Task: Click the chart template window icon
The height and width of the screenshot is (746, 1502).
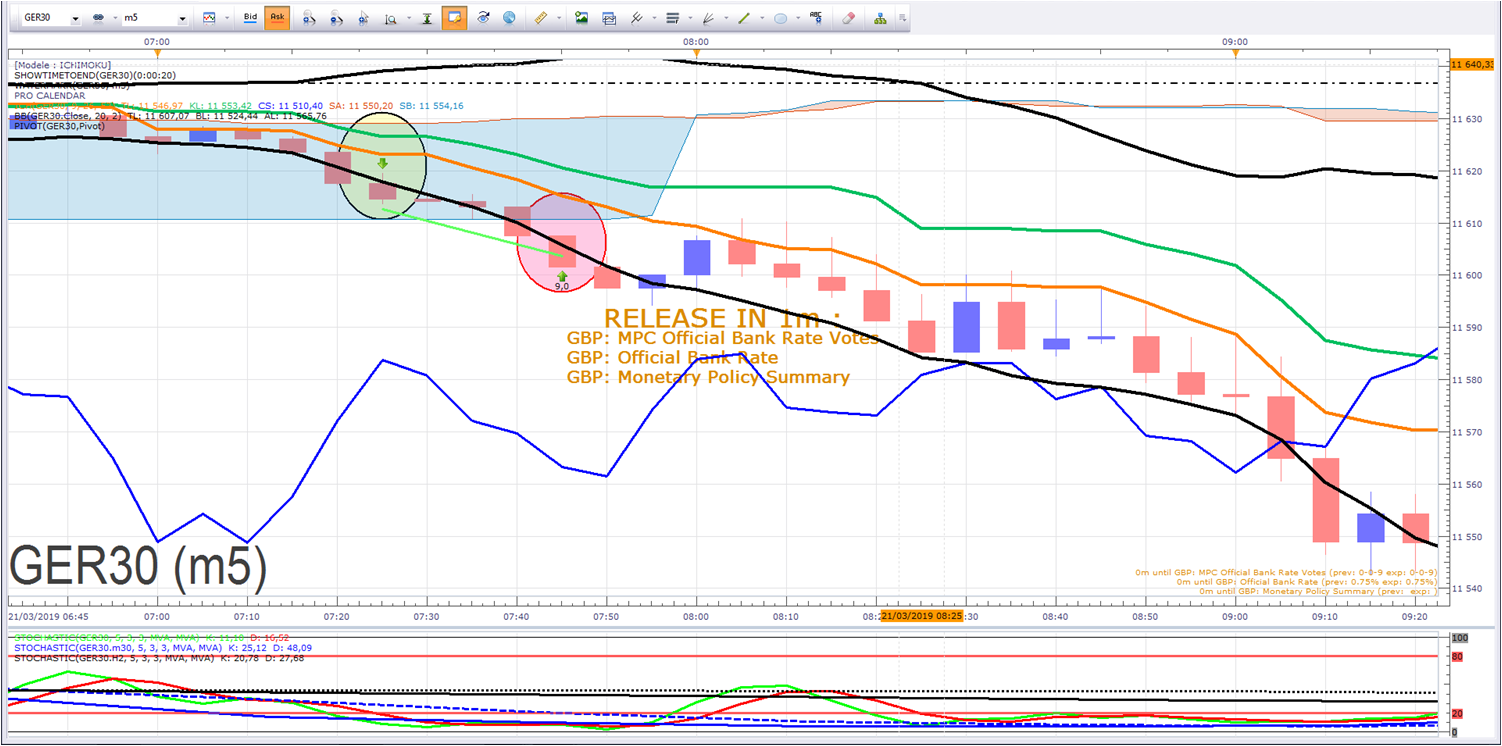Action: pyautogui.click(x=609, y=18)
